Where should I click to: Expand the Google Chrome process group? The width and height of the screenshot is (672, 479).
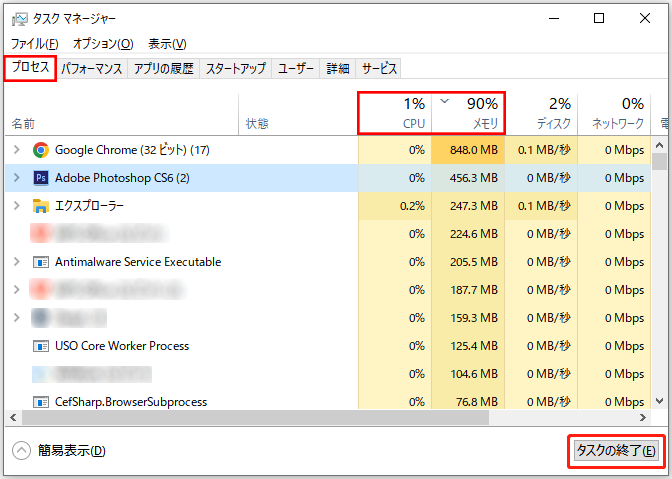click(17, 150)
